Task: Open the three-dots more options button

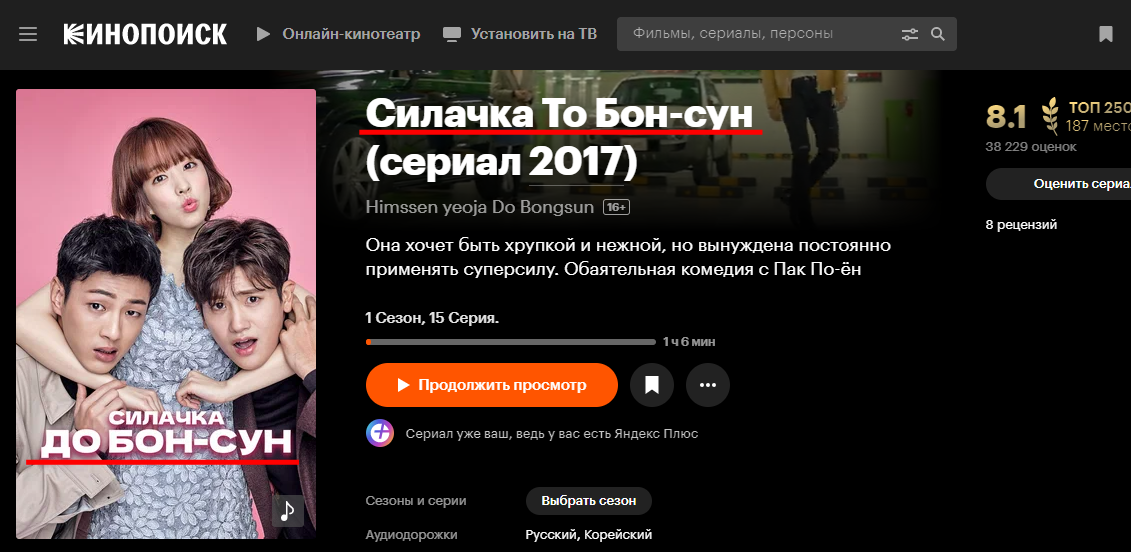Action: [708, 385]
